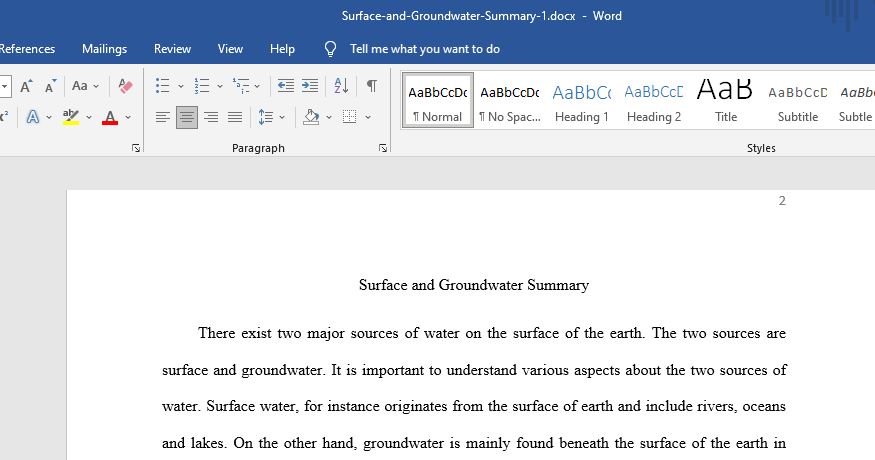This screenshot has width=875, height=460.
Task: Open multilevel list dropdown arrow
Action: pyautogui.click(x=257, y=86)
